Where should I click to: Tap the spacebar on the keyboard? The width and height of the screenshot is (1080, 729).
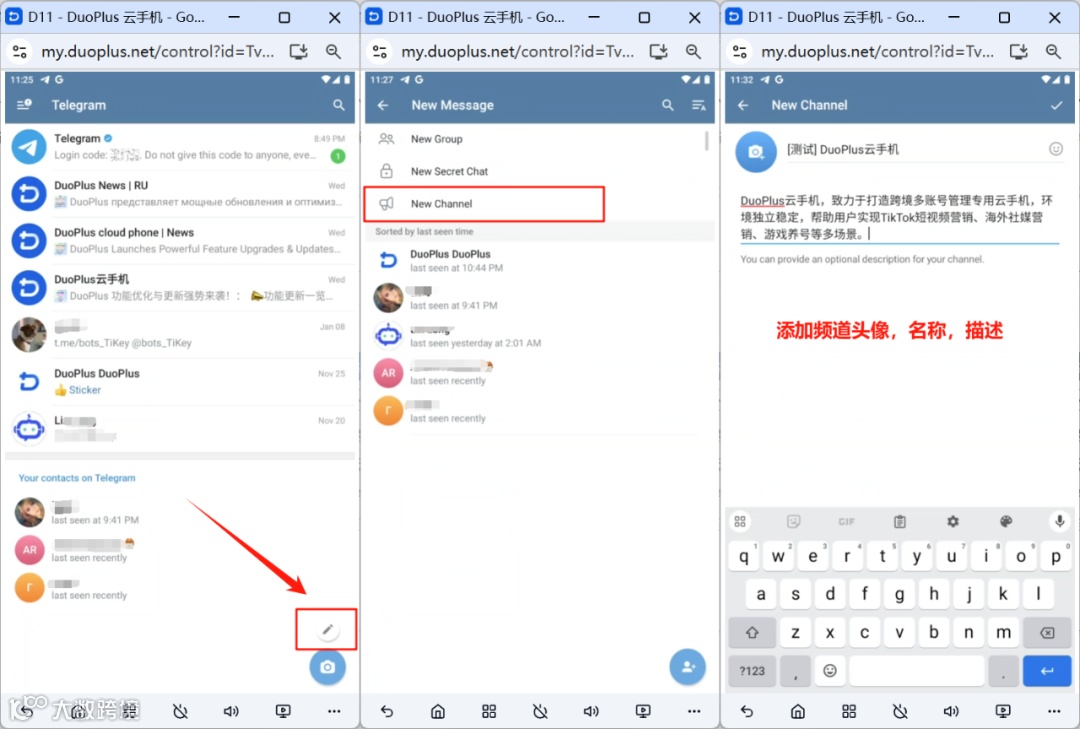(916, 670)
